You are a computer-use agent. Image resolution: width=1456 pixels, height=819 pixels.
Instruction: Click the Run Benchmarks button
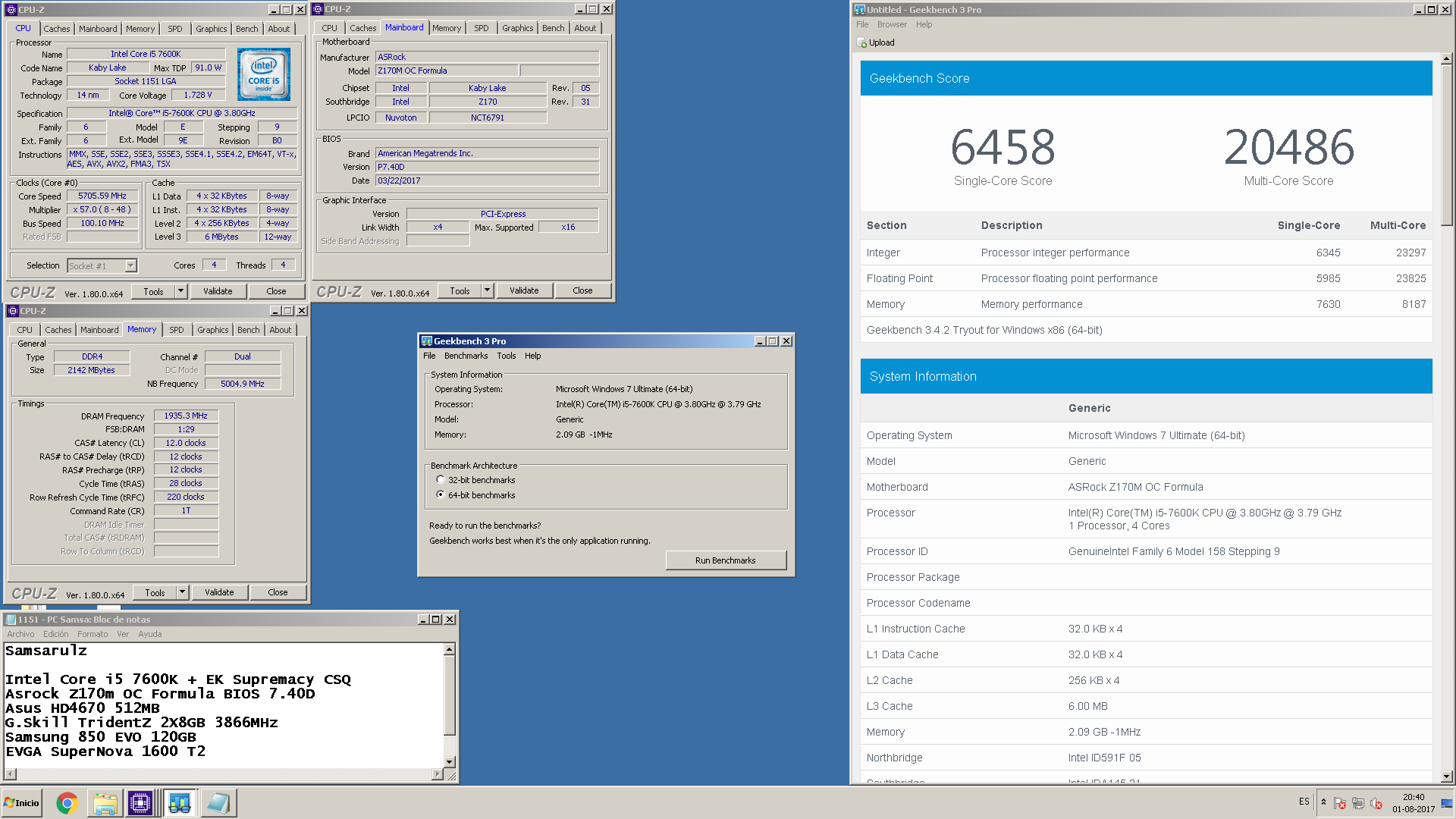(x=725, y=560)
